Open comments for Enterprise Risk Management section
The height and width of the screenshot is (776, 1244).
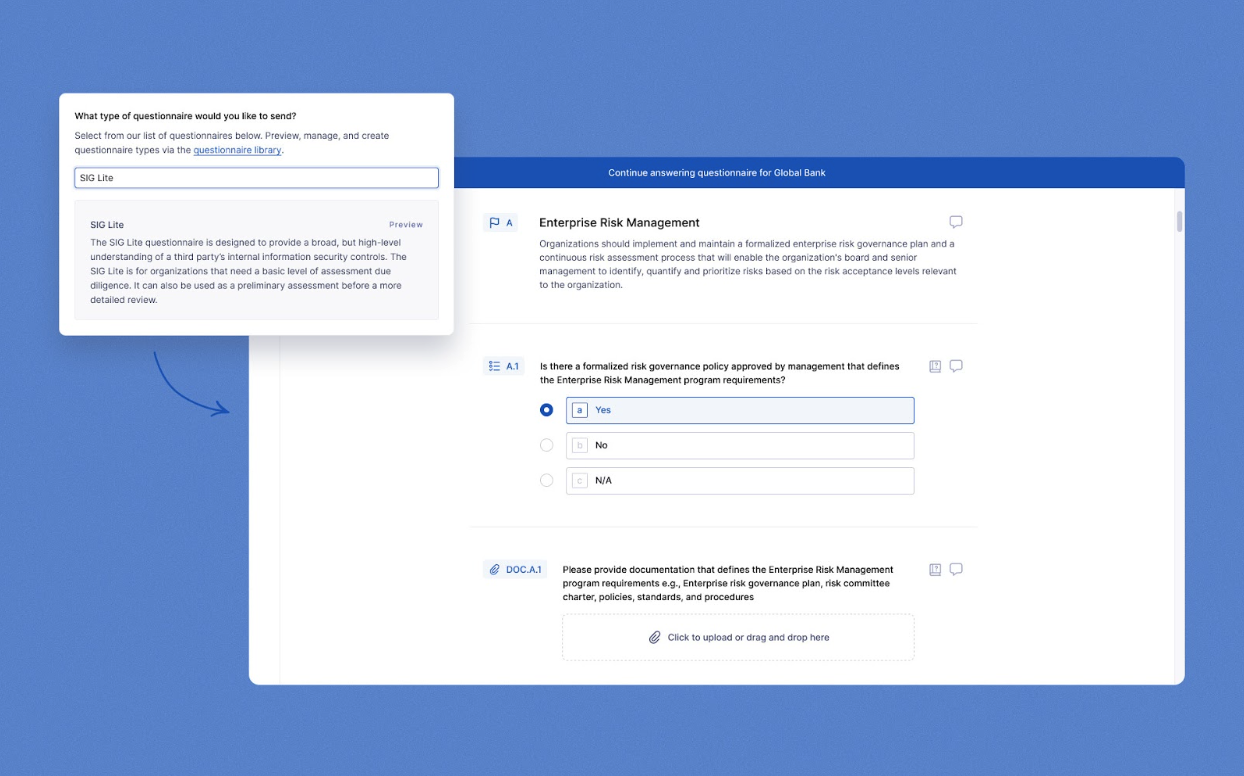pos(956,222)
